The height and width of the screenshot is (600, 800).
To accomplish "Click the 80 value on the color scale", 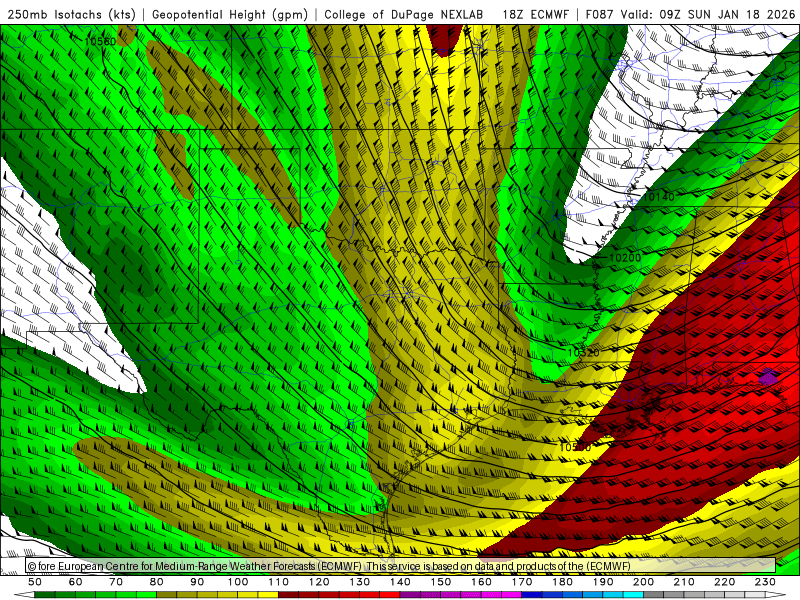I will click(157, 582).
